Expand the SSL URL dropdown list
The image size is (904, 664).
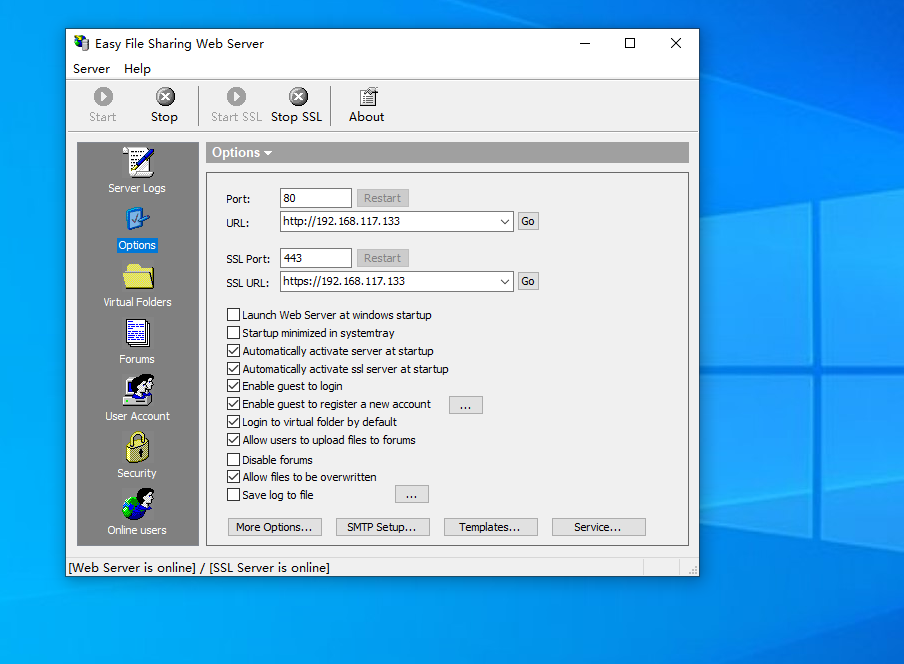[x=505, y=282]
